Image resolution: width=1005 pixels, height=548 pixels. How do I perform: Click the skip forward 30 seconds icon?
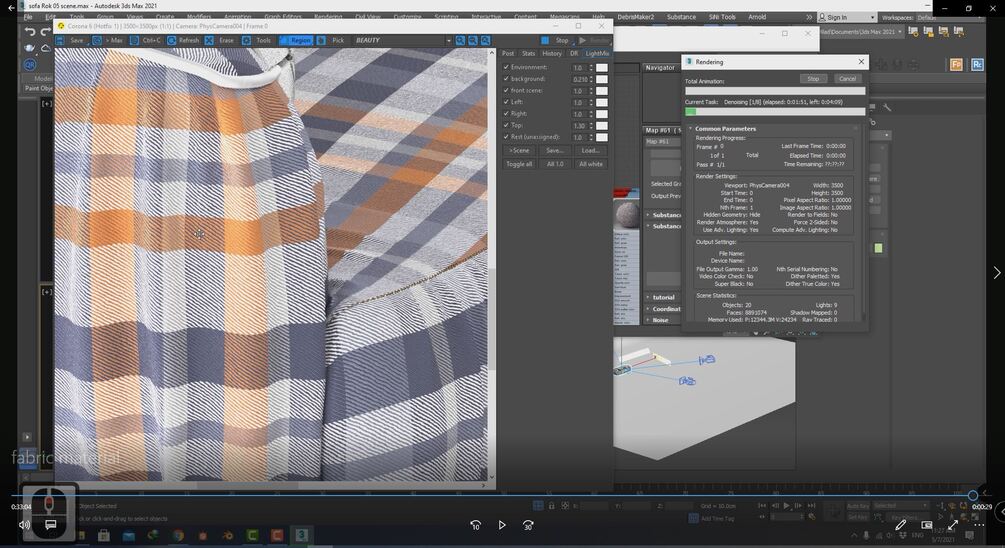528,525
